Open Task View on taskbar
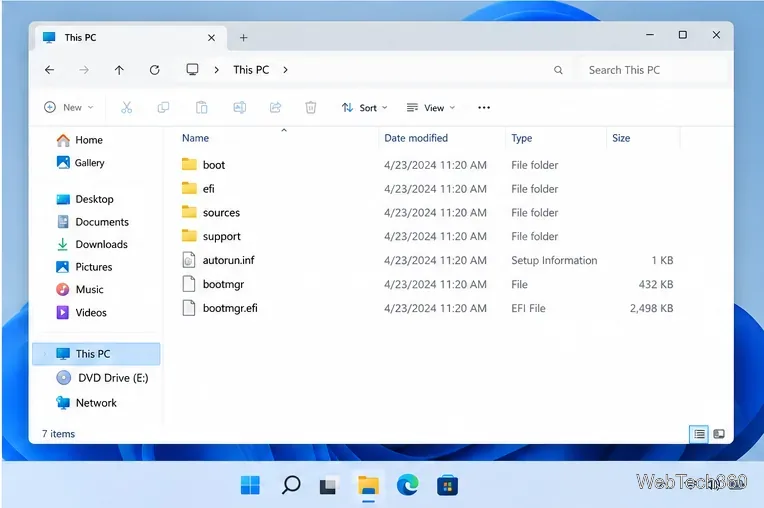 click(328, 486)
